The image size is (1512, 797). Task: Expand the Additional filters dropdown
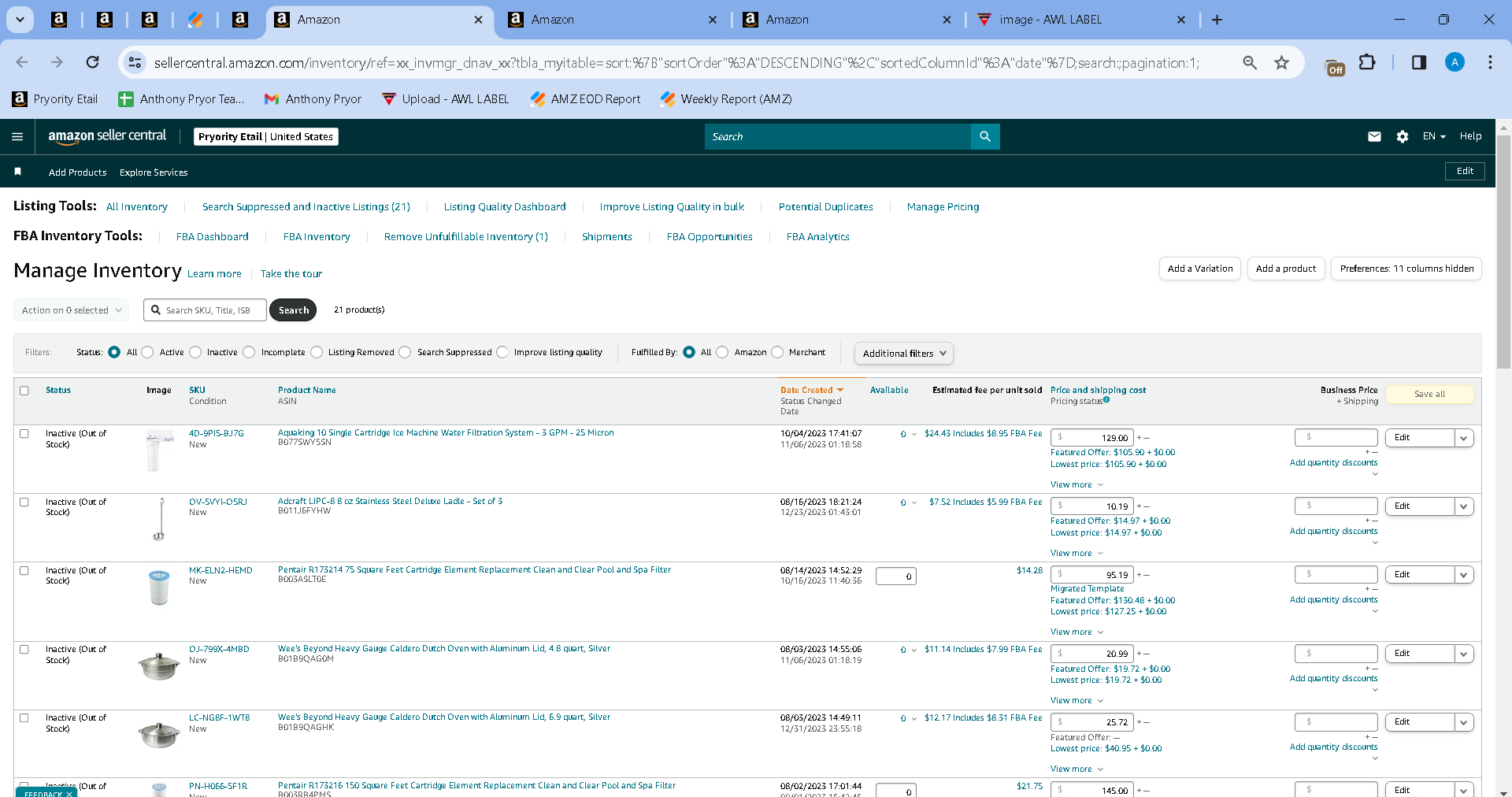(x=903, y=354)
